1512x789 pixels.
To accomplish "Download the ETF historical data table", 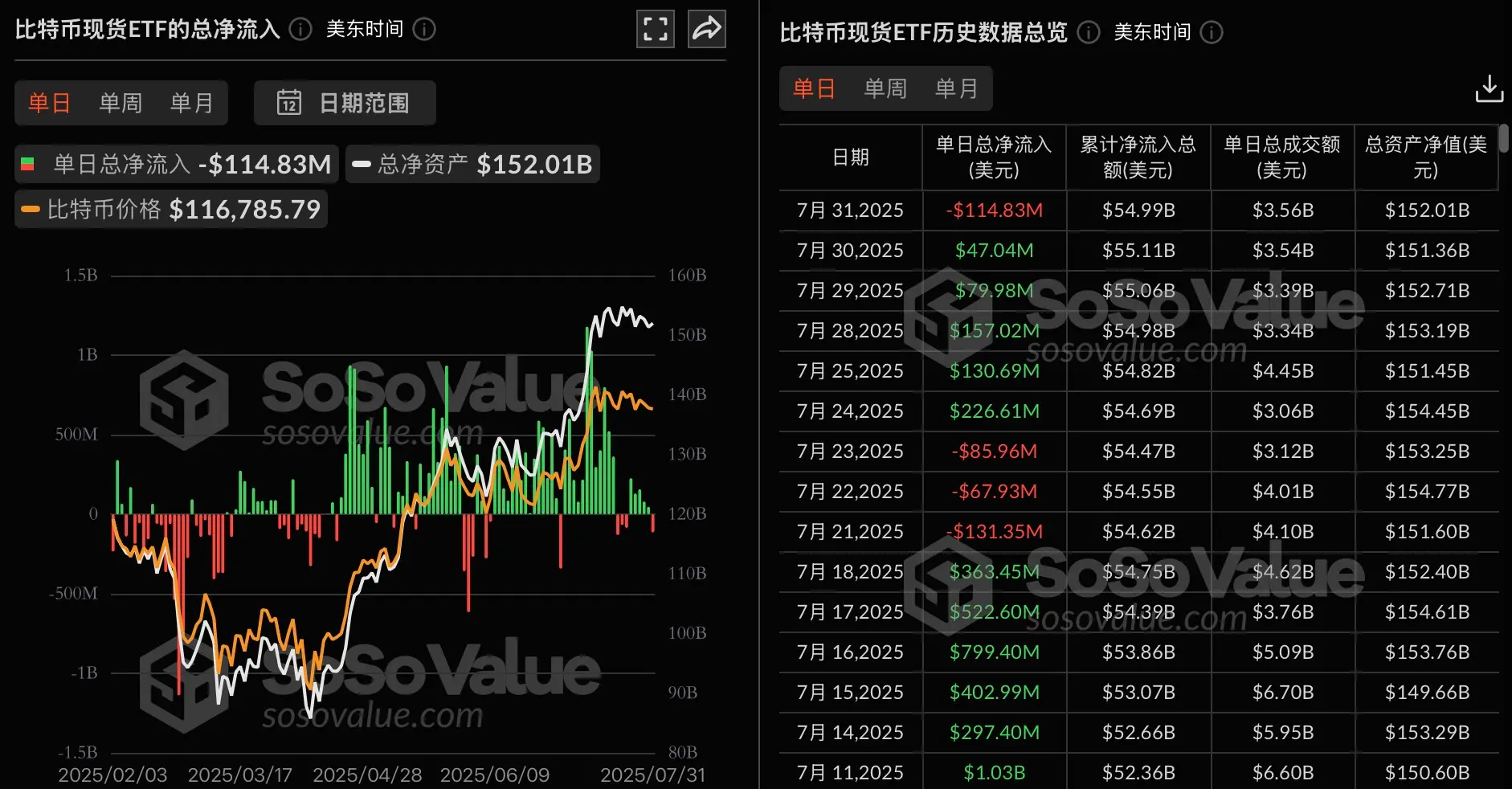I will coord(1489,88).
